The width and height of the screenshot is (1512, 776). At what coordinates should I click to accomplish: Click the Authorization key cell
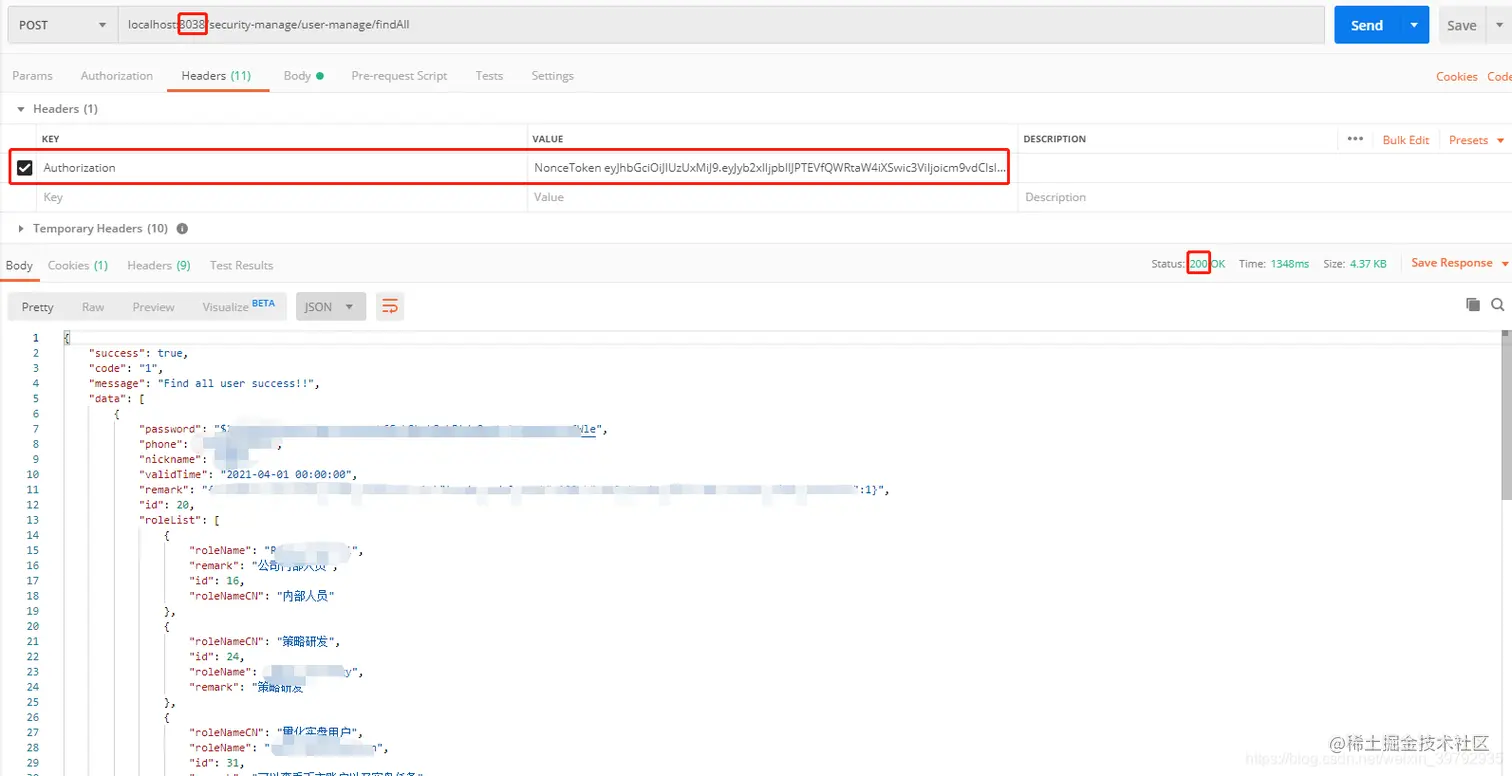click(x=282, y=168)
